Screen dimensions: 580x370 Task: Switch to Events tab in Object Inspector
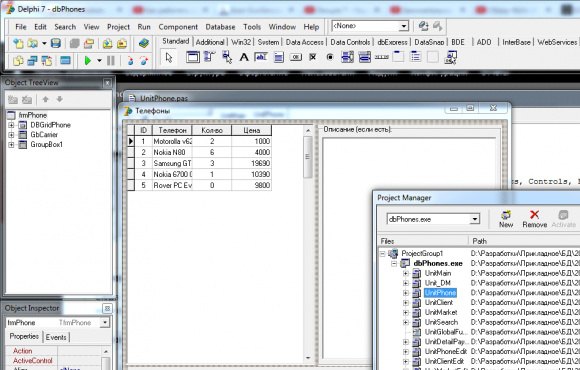[56, 337]
